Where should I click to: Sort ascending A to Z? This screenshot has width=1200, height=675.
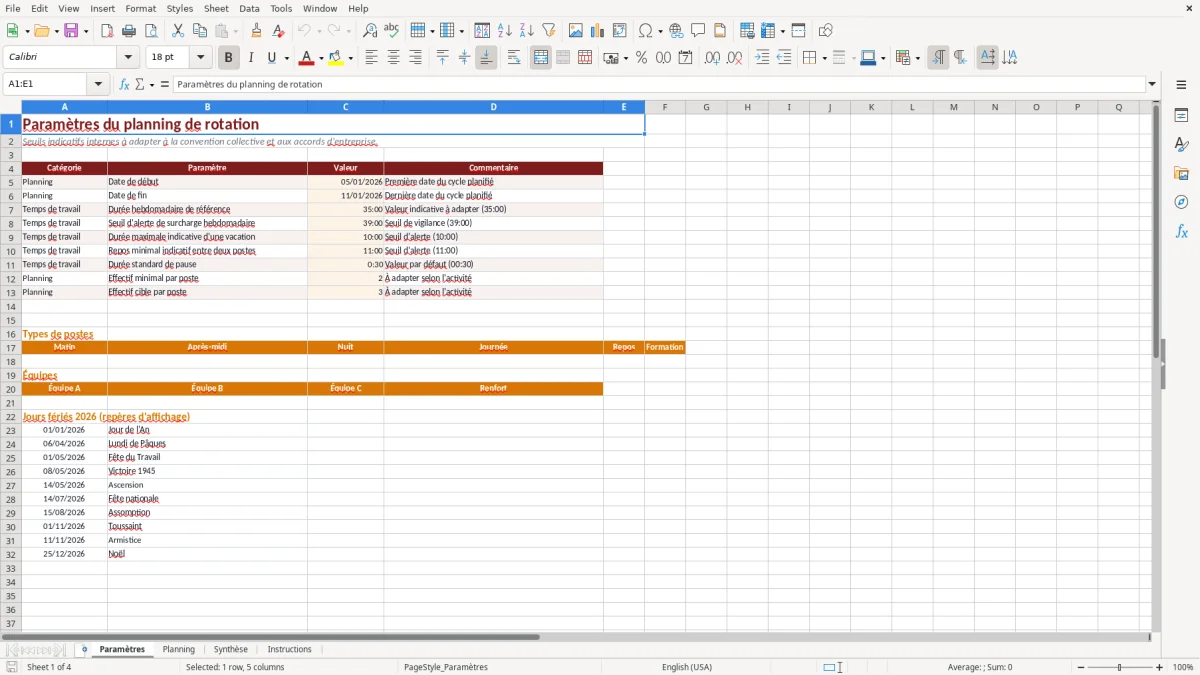point(505,31)
